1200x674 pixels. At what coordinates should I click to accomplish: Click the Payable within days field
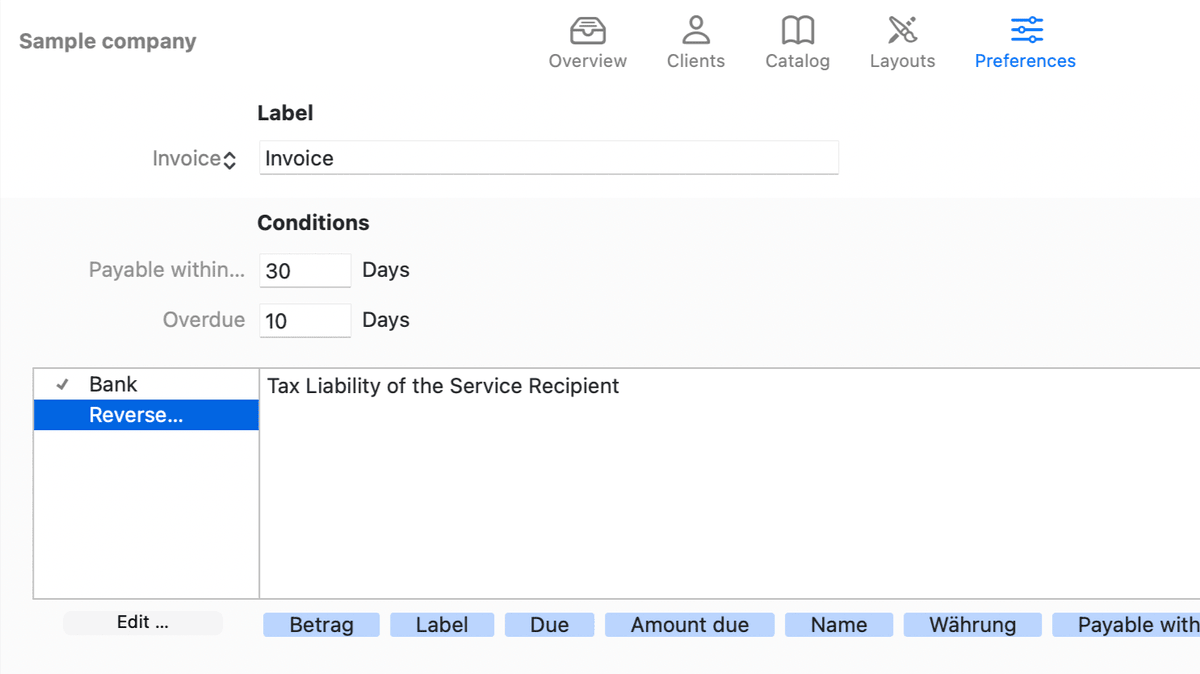[x=305, y=270]
